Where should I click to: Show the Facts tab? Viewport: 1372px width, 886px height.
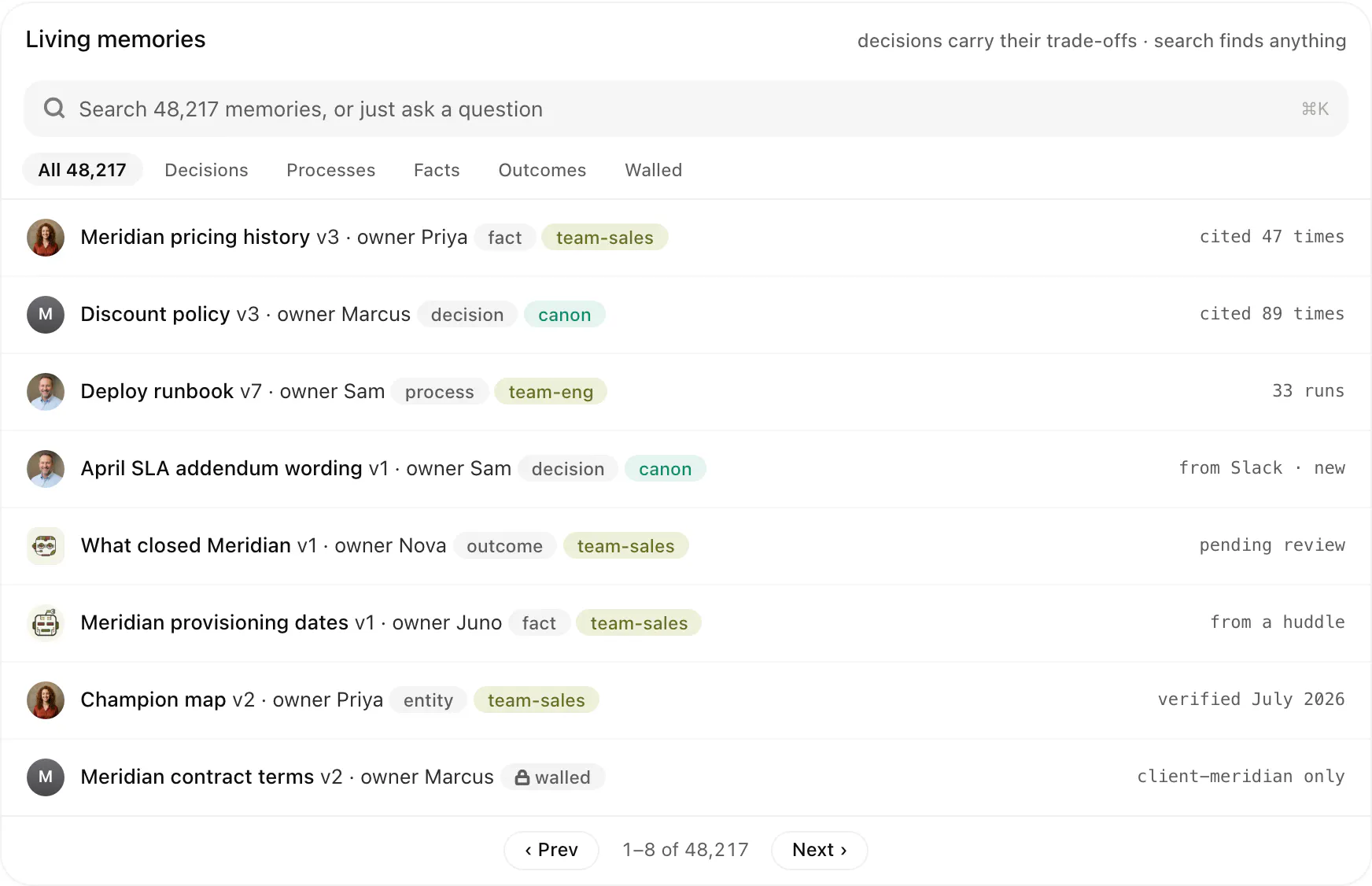click(x=437, y=170)
